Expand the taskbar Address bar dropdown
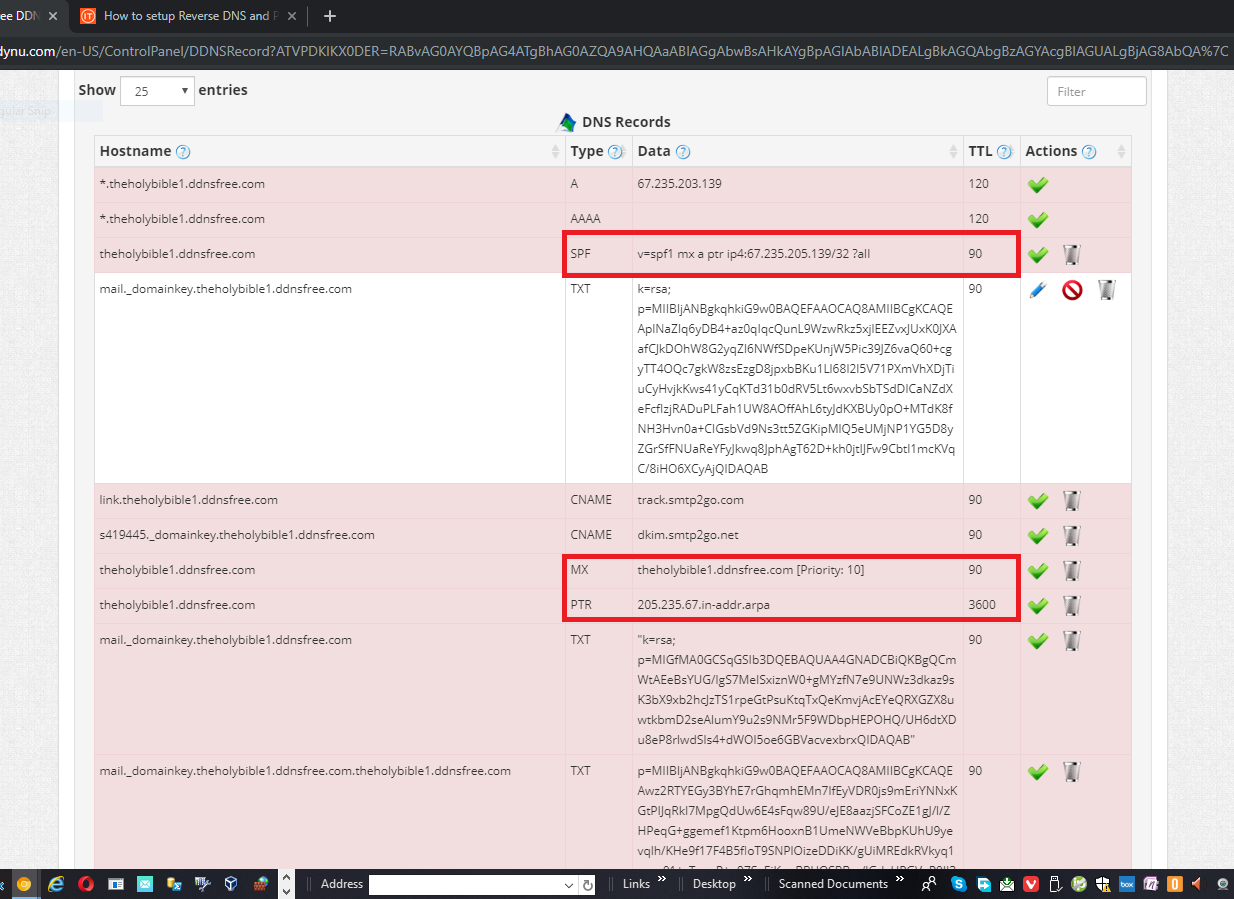The height and width of the screenshot is (899, 1234). tap(569, 885)
